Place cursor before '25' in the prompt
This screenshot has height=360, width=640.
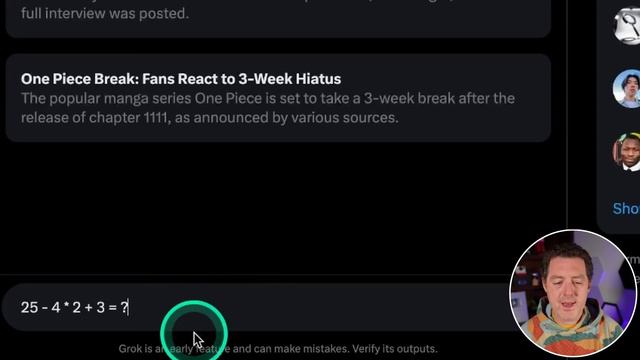[x=20, y=307]
